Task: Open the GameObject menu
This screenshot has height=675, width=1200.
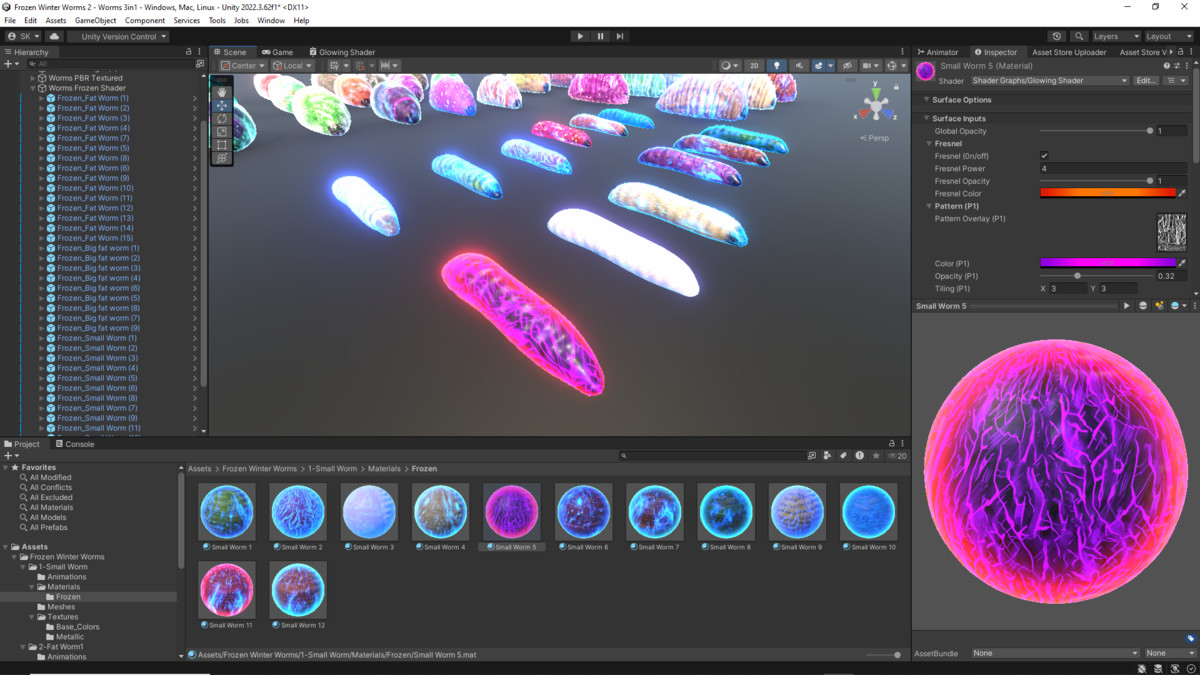Action: click(x=95, y=20)
